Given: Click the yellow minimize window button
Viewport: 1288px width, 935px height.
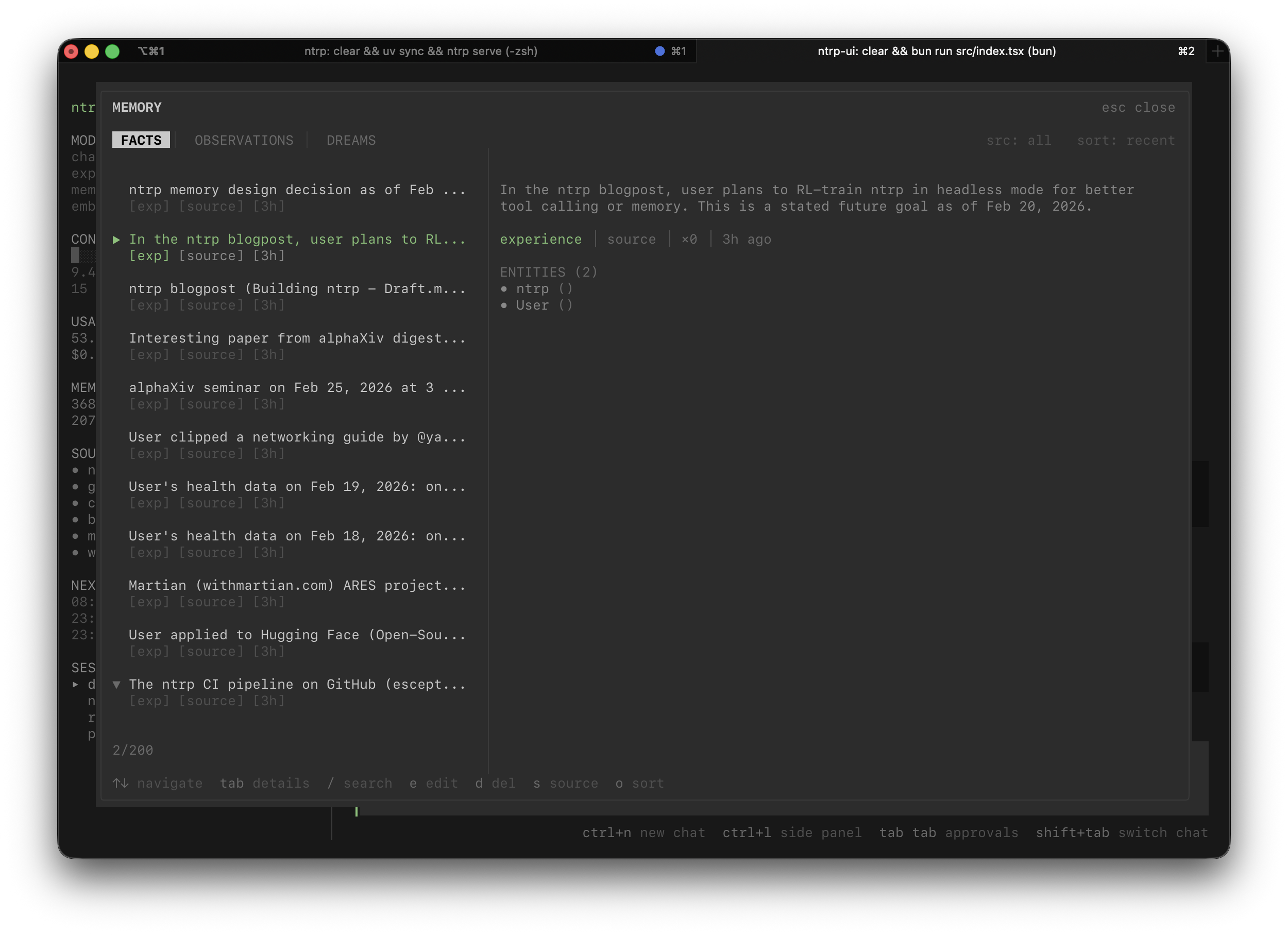Looking at the screenshot, I should click(91, 52).
